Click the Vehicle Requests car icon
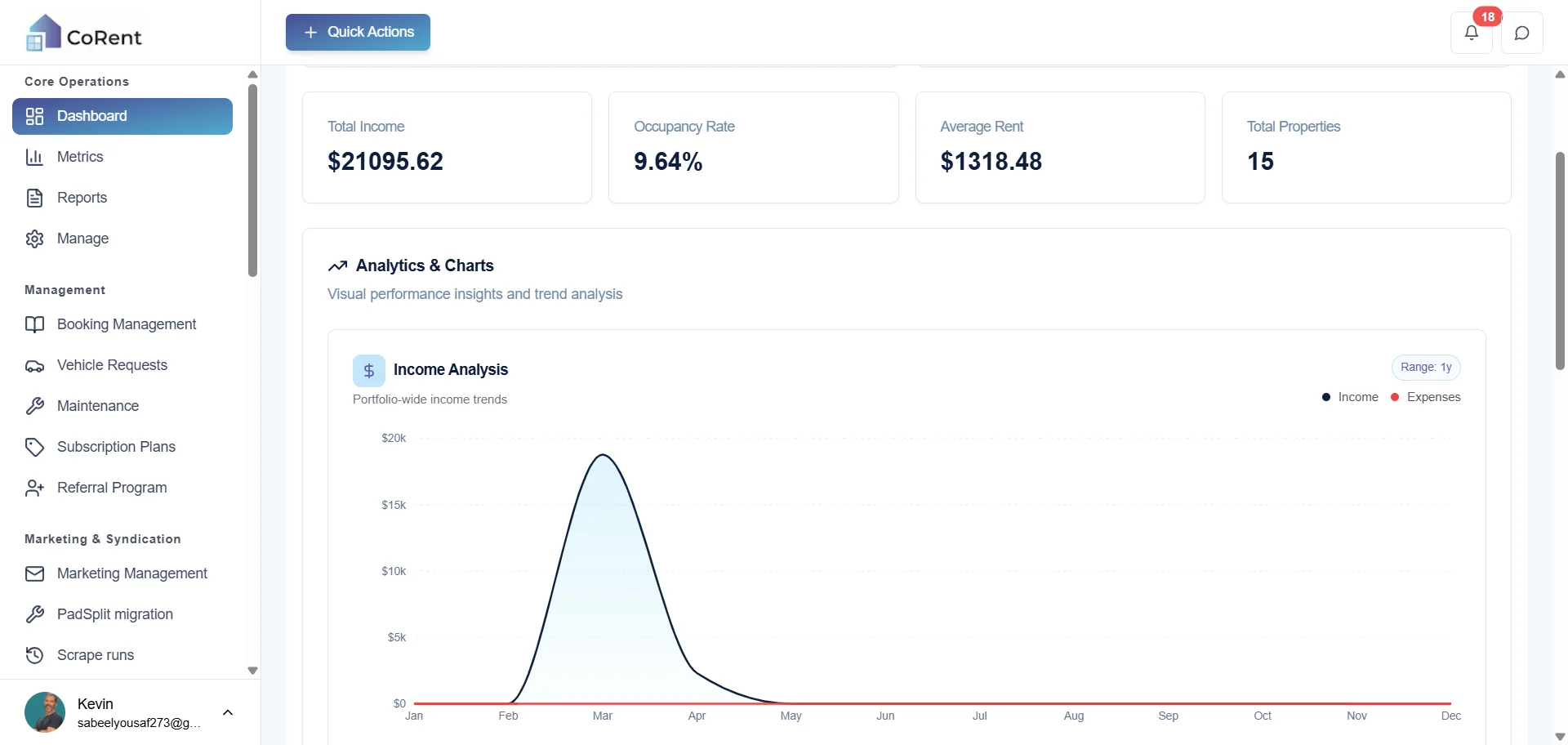1568x745 pixels. click(34, 365)
